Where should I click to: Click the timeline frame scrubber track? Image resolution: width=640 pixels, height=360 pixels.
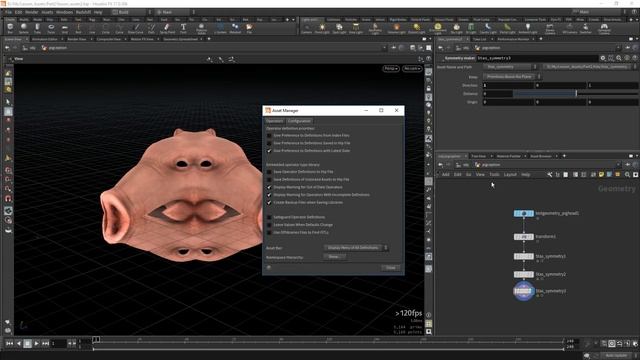[328, 340]
